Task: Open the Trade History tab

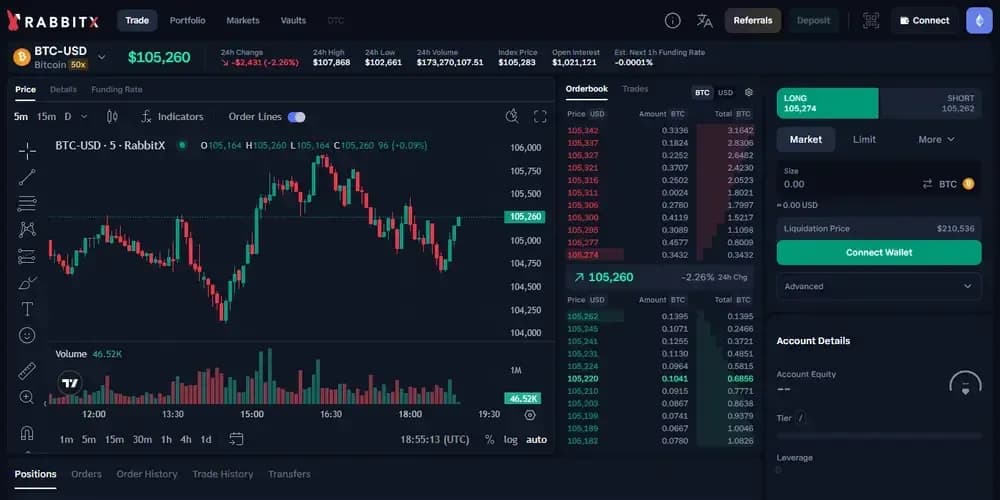Action: point(223,474)
